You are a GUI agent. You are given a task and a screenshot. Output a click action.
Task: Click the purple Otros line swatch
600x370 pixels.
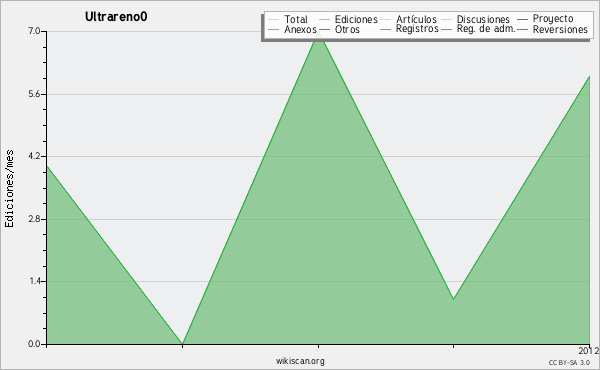(324, 29)
